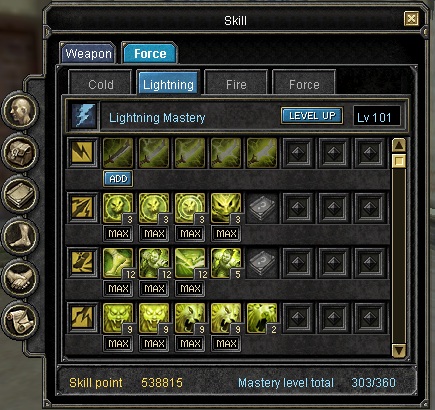Open the book sidebar icon

pyautogui.click(x=20, y=194)
